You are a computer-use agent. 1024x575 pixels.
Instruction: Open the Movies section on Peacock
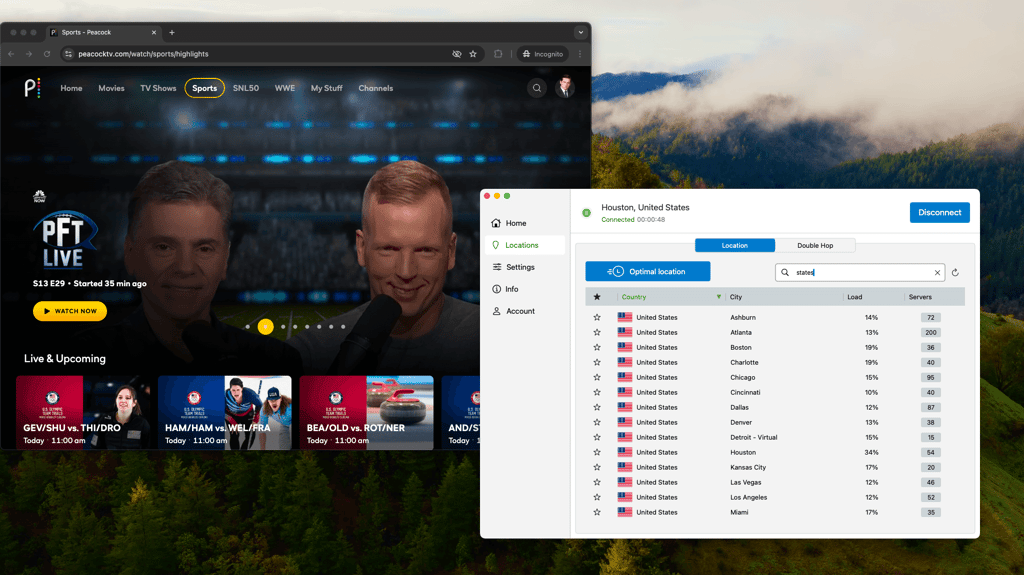coord(111,88)
